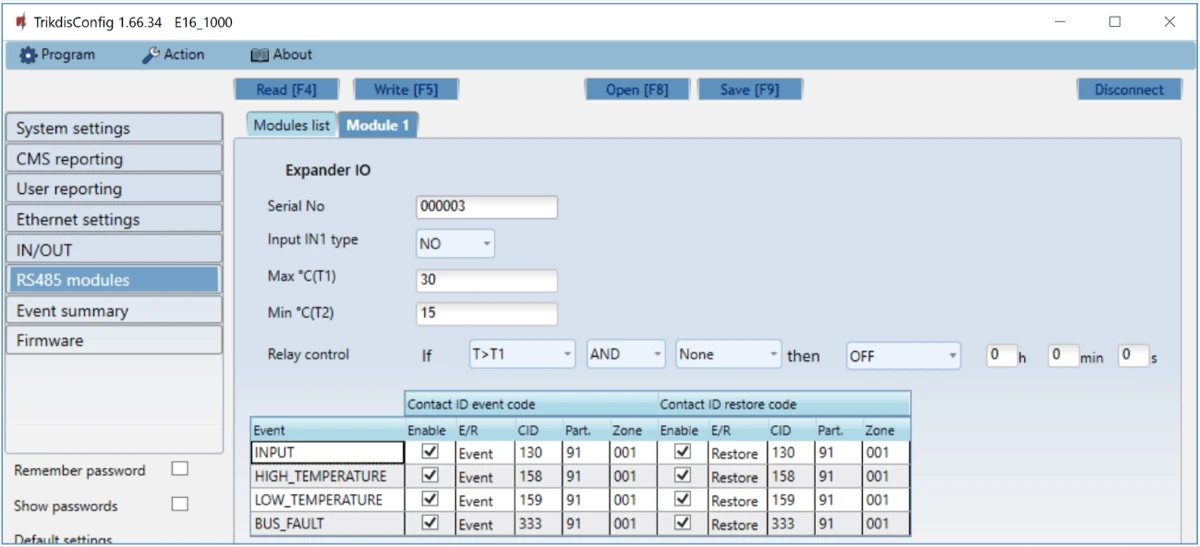1200x547 pixels.
Task: Go to the Event summary section
Action: 113,310
